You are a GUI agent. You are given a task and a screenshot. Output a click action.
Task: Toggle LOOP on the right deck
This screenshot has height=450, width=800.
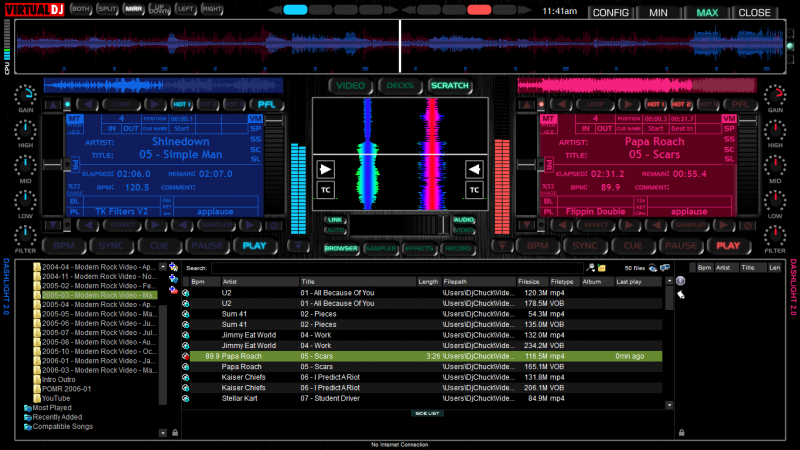(x=595, y=105)
